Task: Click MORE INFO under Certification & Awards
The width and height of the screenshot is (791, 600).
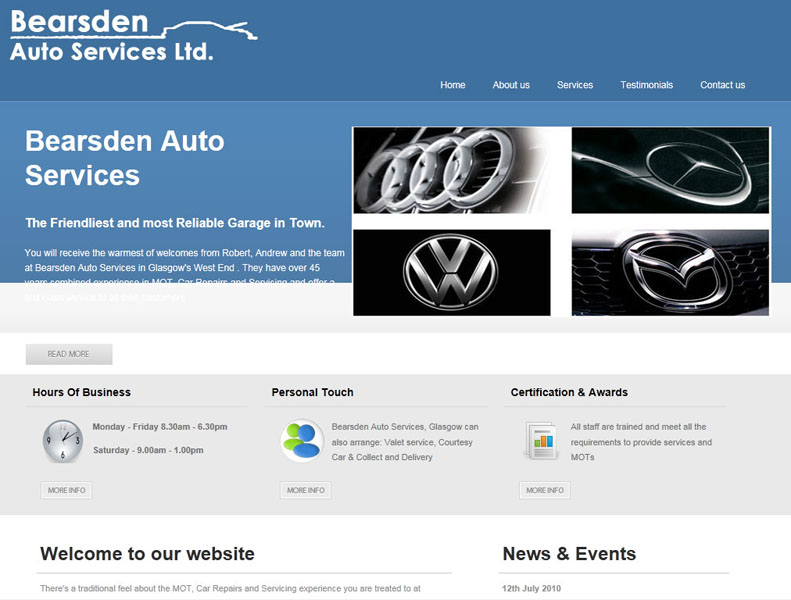Action: pyautogui.click(x=545, y=490)
